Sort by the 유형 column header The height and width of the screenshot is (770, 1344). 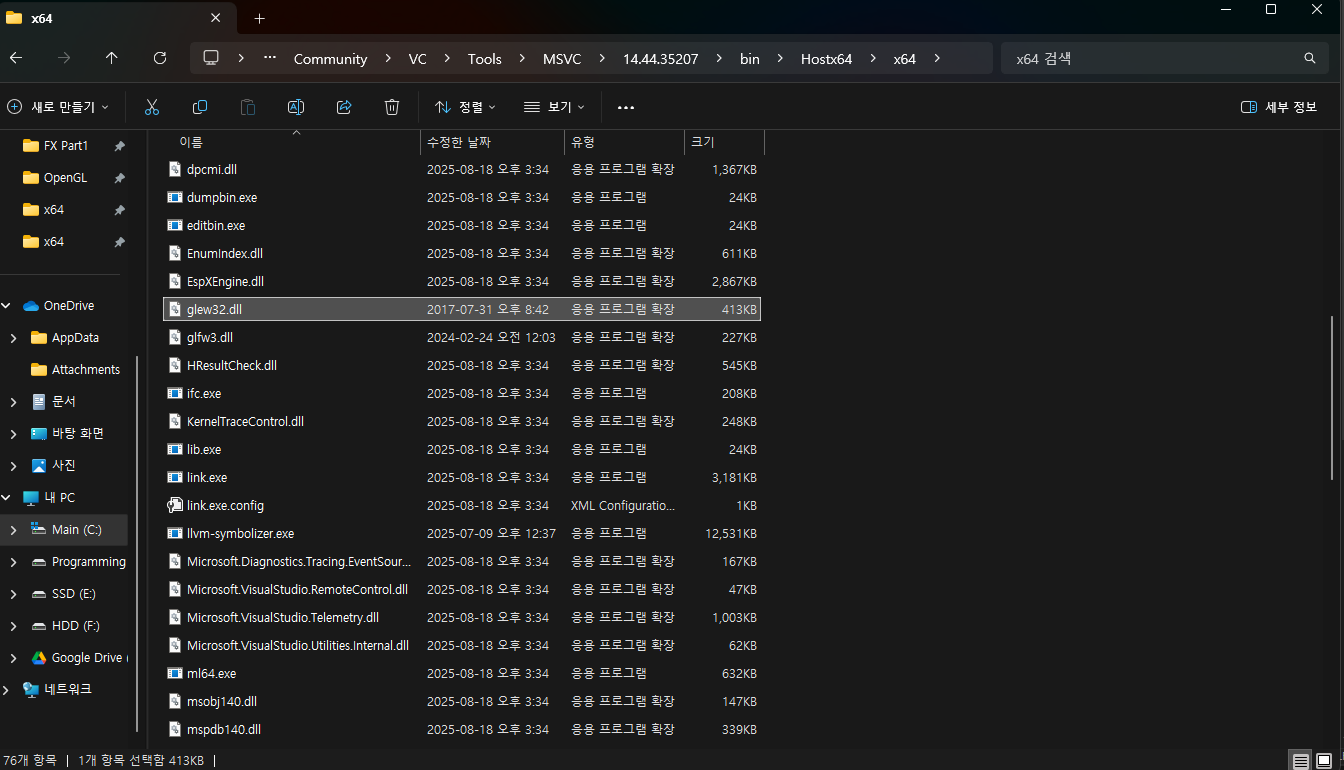(625, 142)
